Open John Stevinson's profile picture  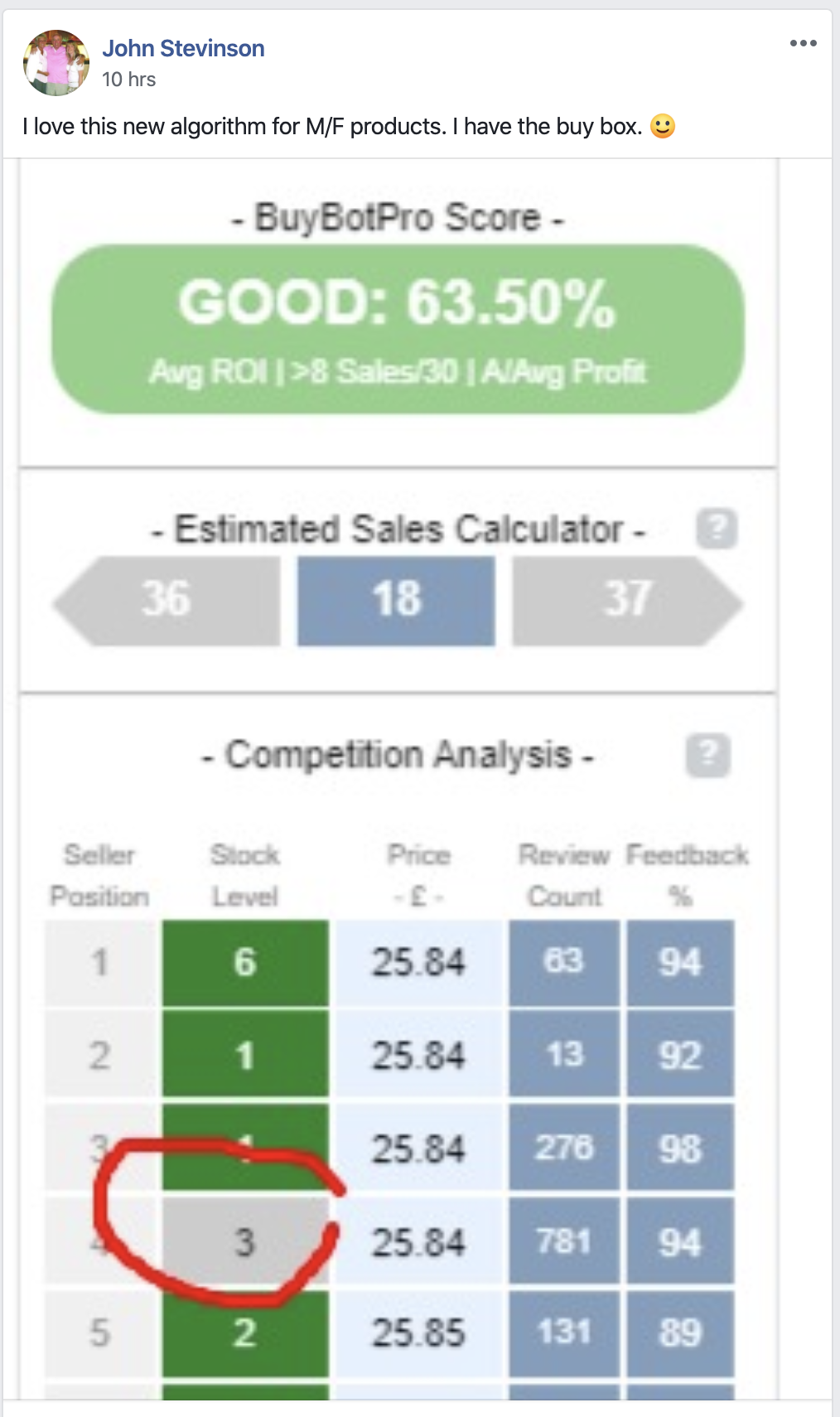coord(56,63)
